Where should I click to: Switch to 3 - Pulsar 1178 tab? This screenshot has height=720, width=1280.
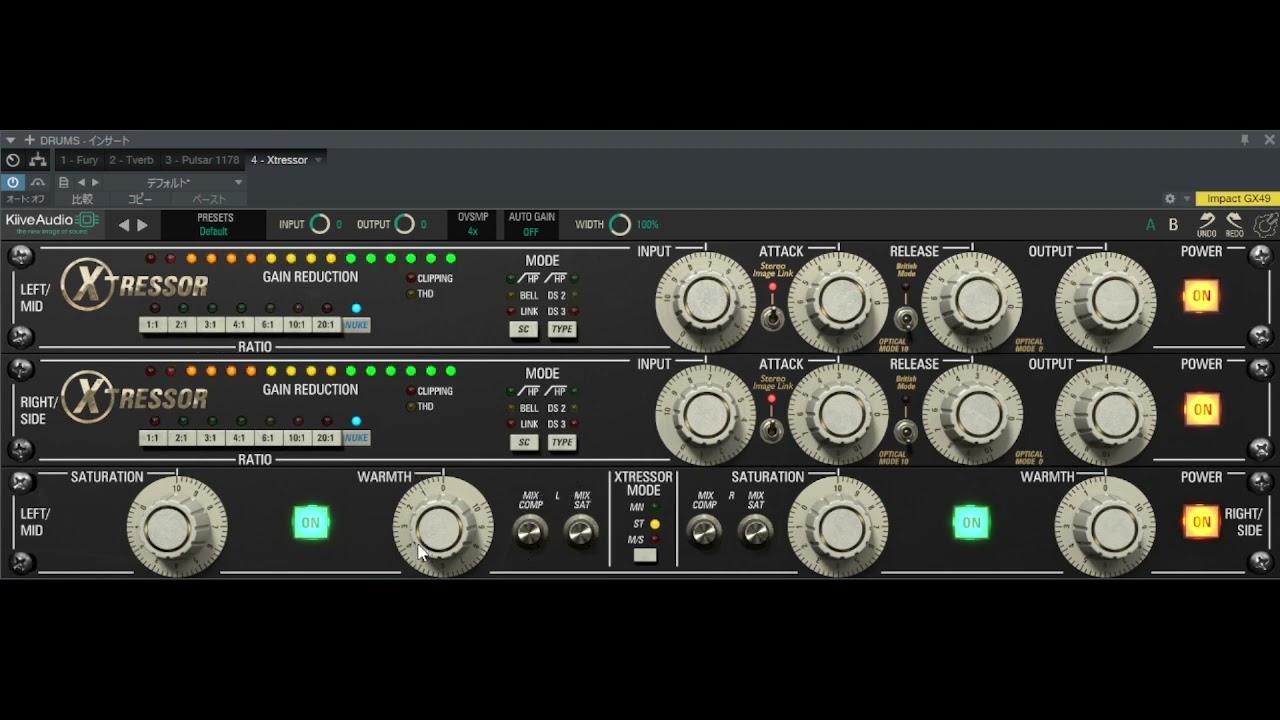point(202,160)
